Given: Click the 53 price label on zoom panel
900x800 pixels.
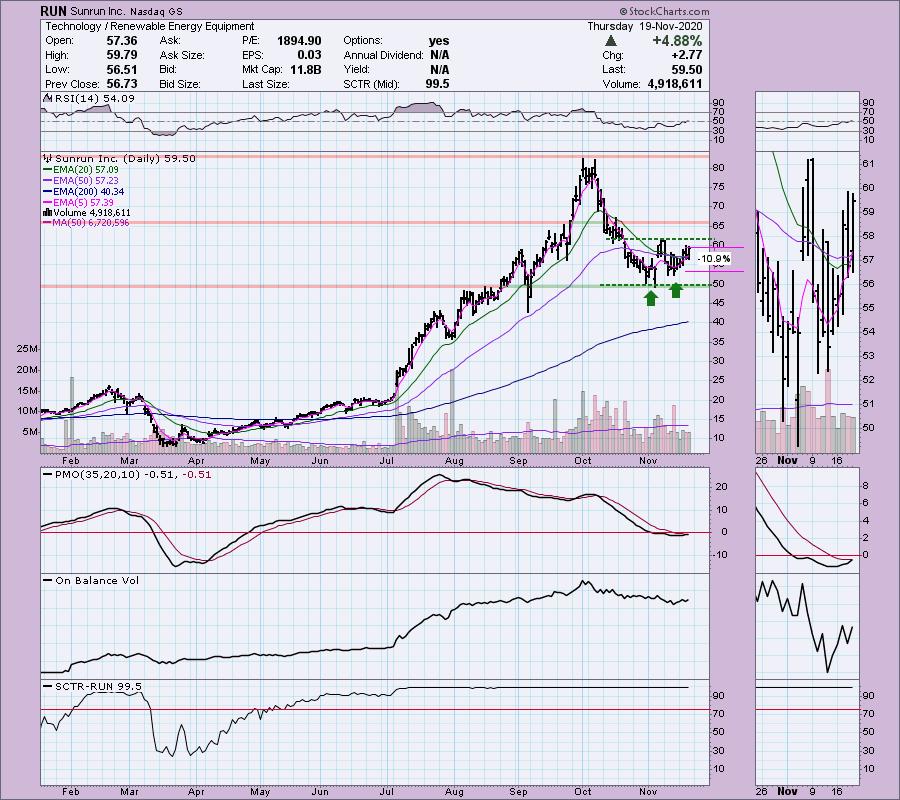Looking at the screenshot, I should [x=868, y=356].
